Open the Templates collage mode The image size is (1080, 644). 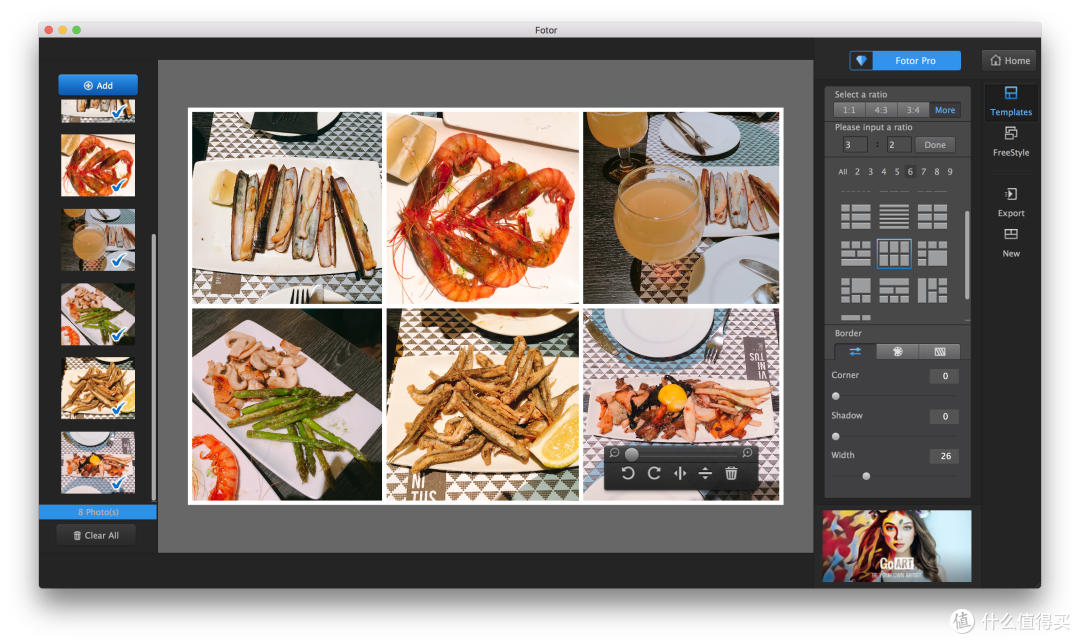click(1011, 101)
